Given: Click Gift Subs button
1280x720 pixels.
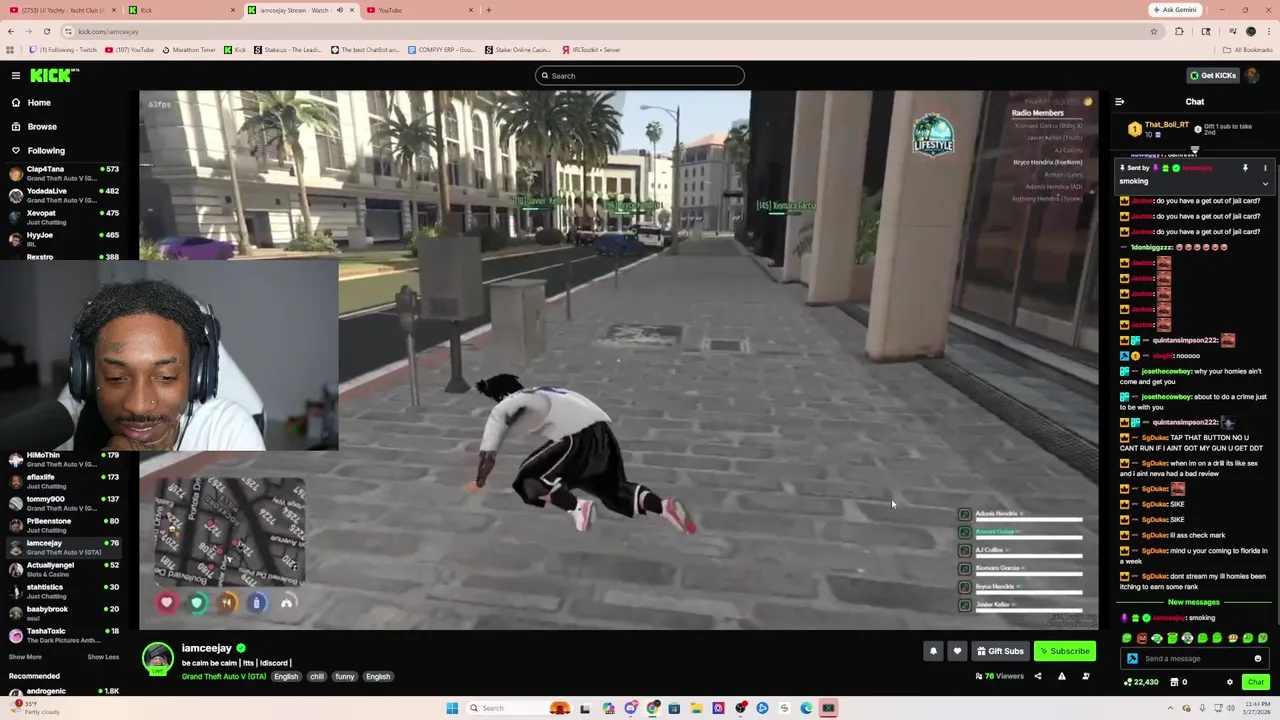Looking at the screenshot, I should 1000,651.
